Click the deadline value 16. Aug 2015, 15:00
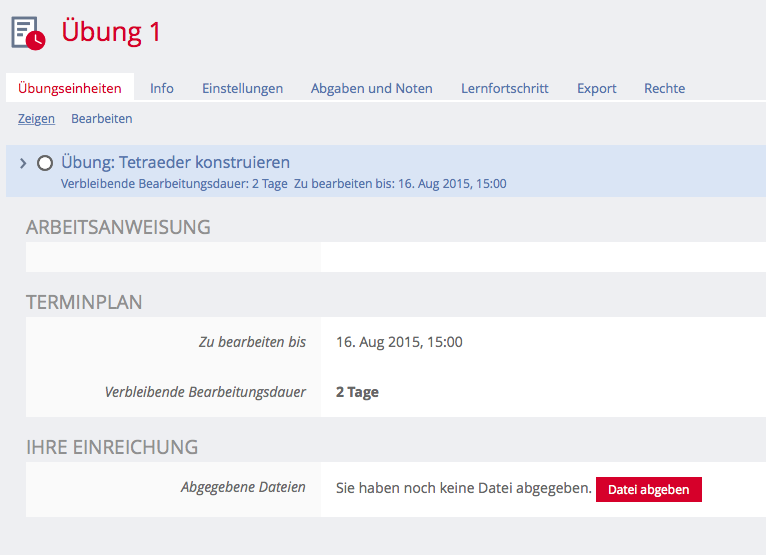Viewport: 766px width, 555px height. coord(399,342)
